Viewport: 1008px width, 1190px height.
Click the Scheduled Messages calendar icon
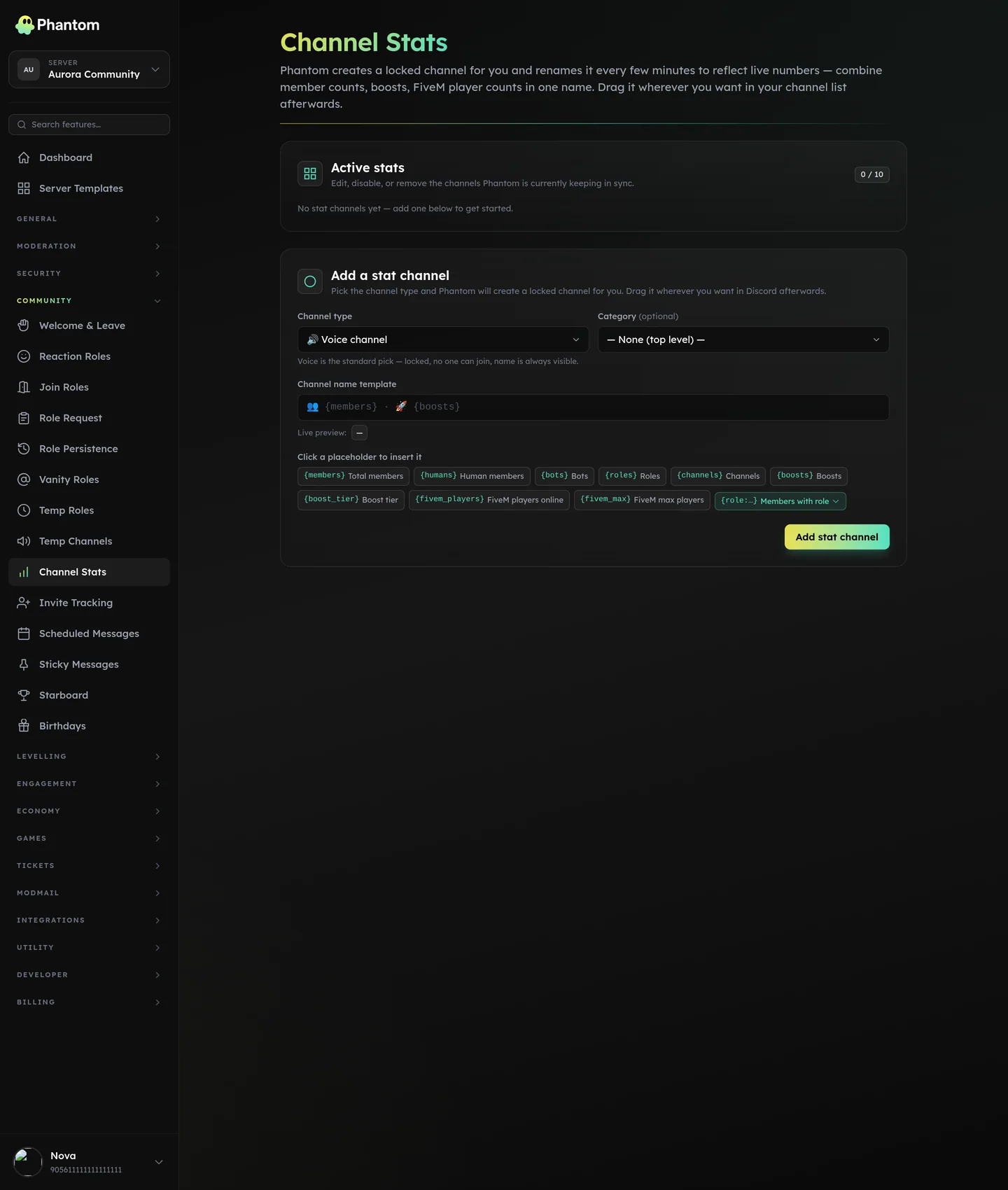pyautogui.click(x=24, y=633)
